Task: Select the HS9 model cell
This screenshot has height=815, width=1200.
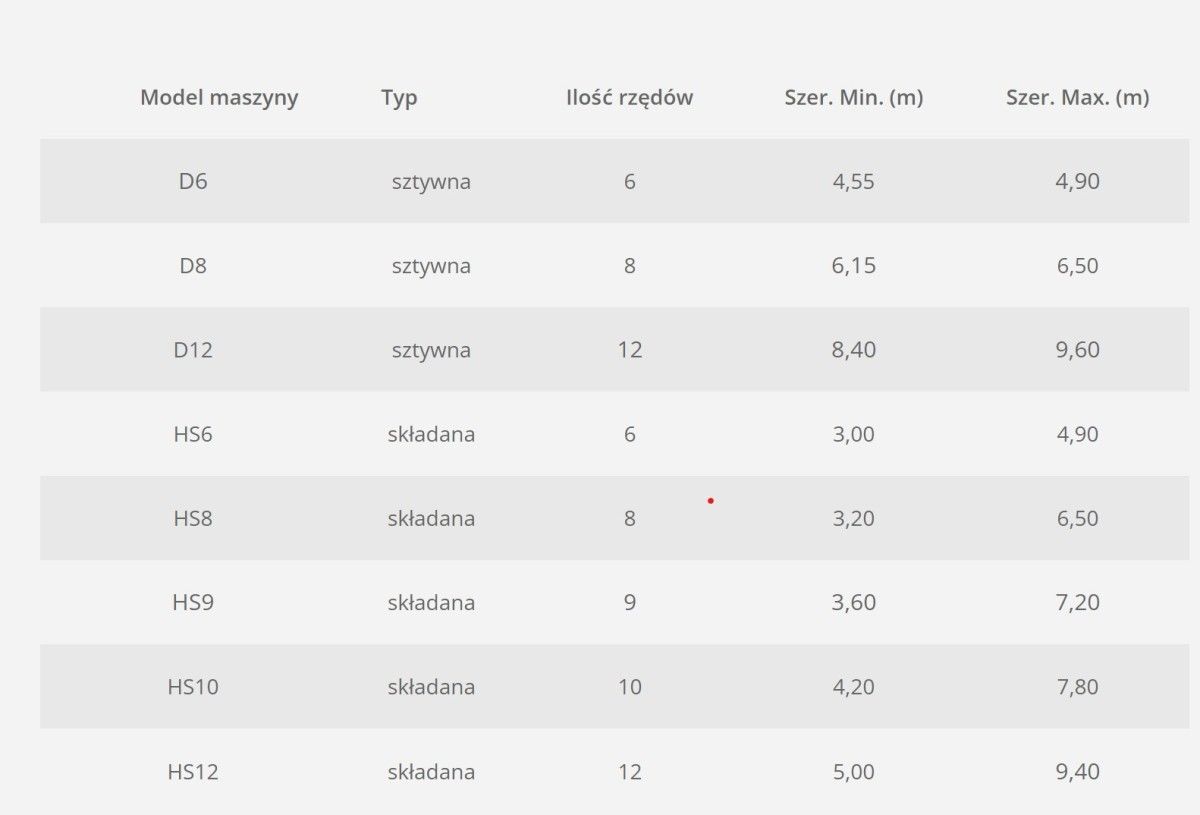Action: click(193, 602)
